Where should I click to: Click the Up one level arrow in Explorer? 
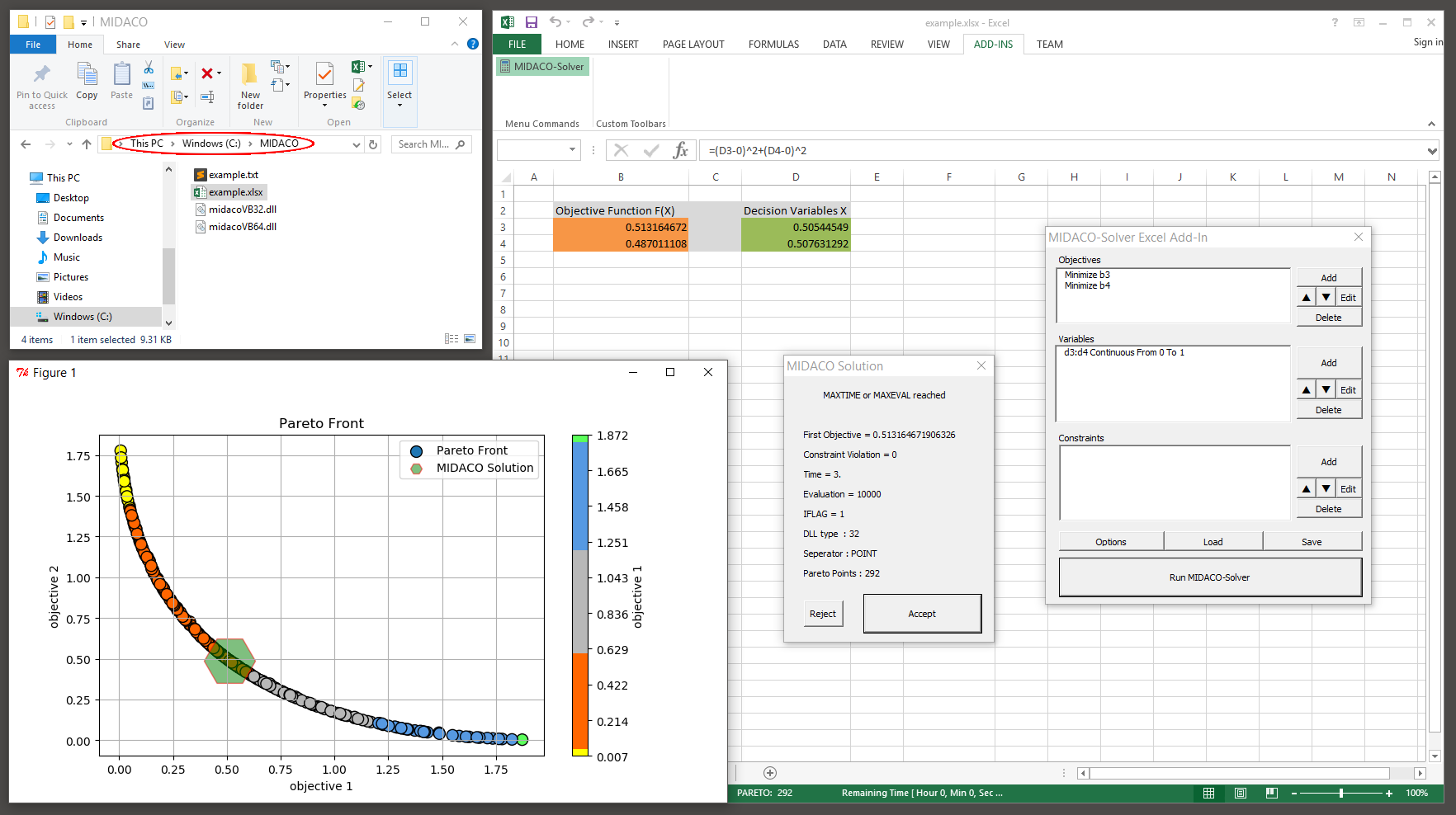pyautogui.click(x=87, y=144)
